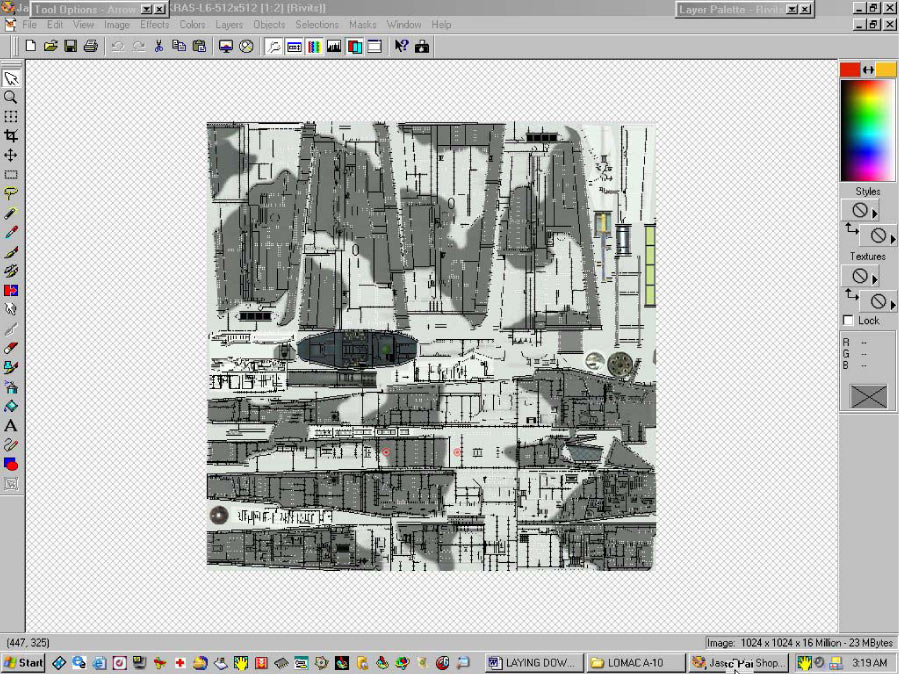The height and width of the screenshot is (674, 899).
Task: Click the New image icon
Action: [x=31, y=46]
